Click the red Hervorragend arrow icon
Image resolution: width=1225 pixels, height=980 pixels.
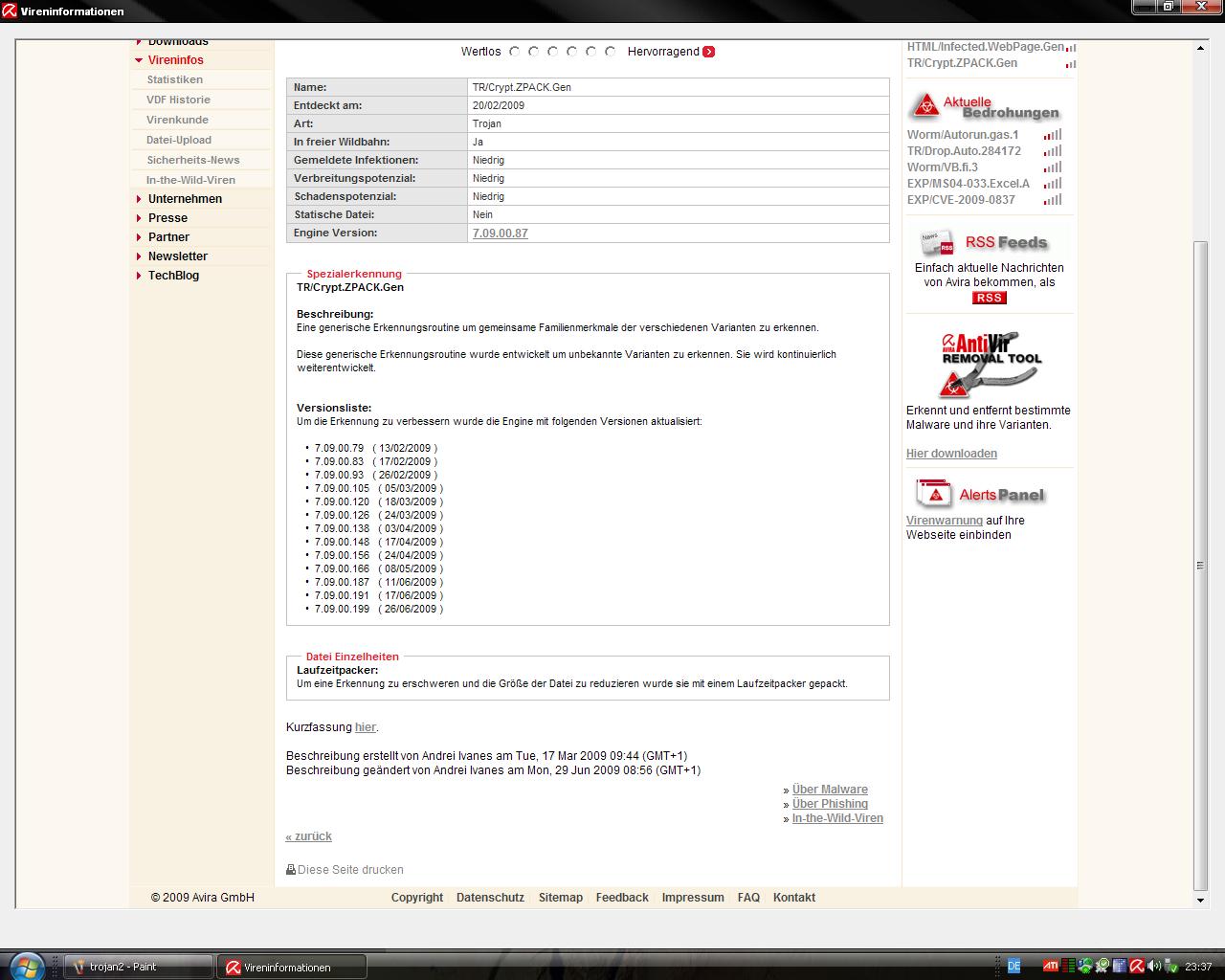pos(708,52)
